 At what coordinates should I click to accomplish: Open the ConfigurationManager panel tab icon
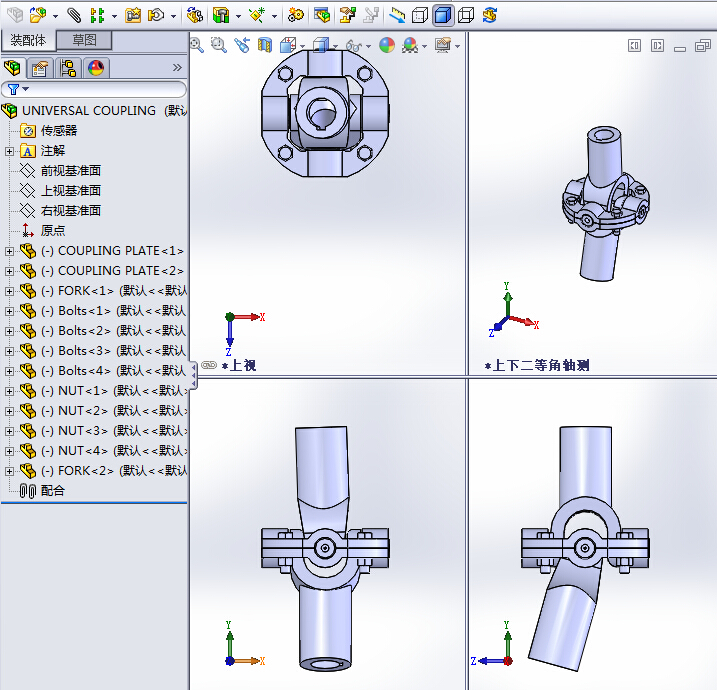click(68, 68)
